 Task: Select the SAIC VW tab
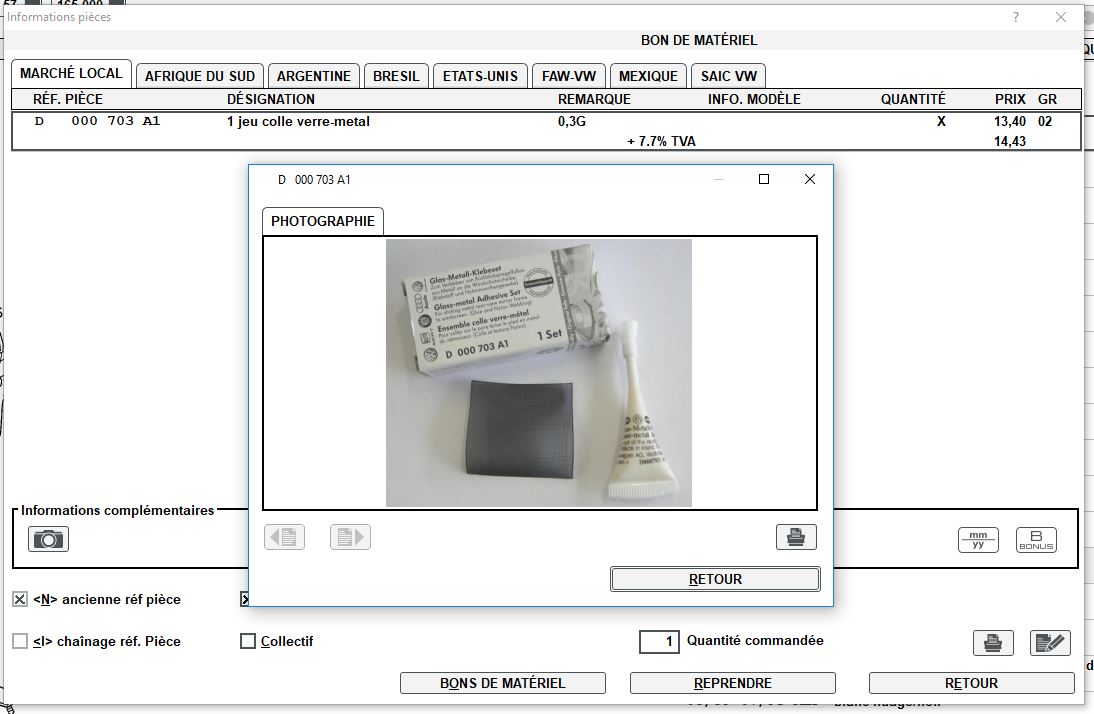click(x=728, y=76)
